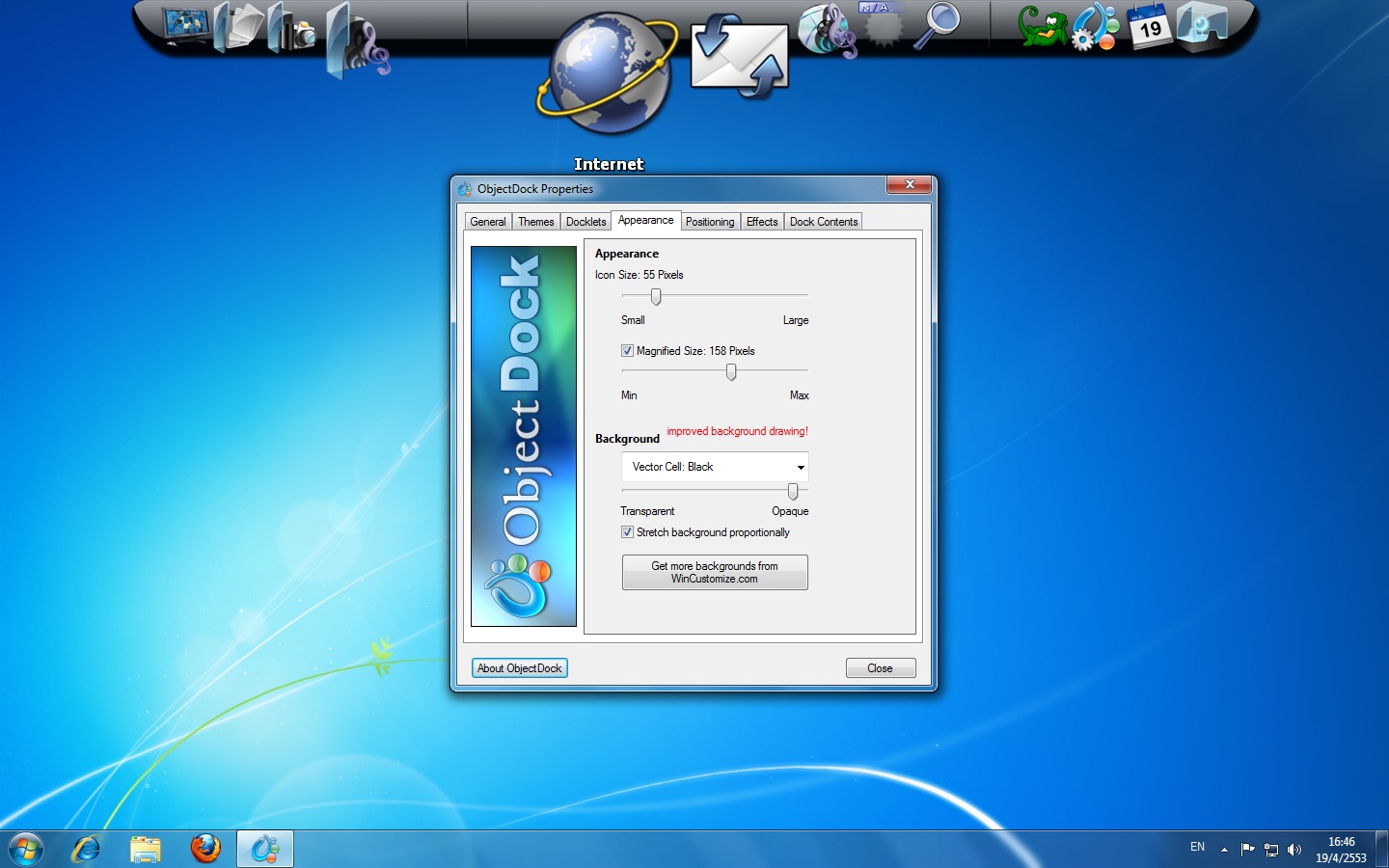The width and height of the screenshot is (1389, 868).
Task: Click the gecko icon on the dock
Action: point(1043,26)
